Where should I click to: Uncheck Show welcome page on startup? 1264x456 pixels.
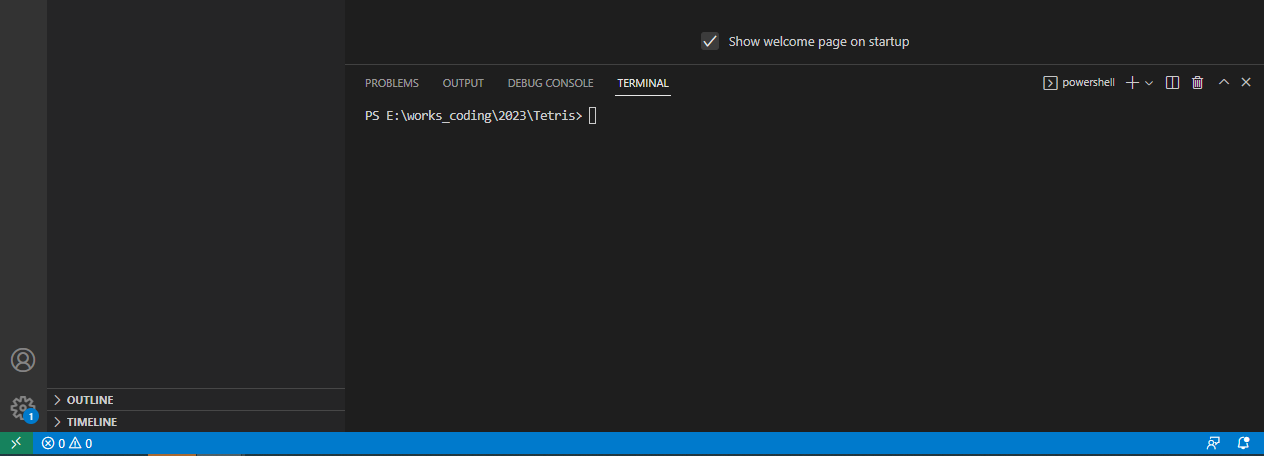coord(710,41)
